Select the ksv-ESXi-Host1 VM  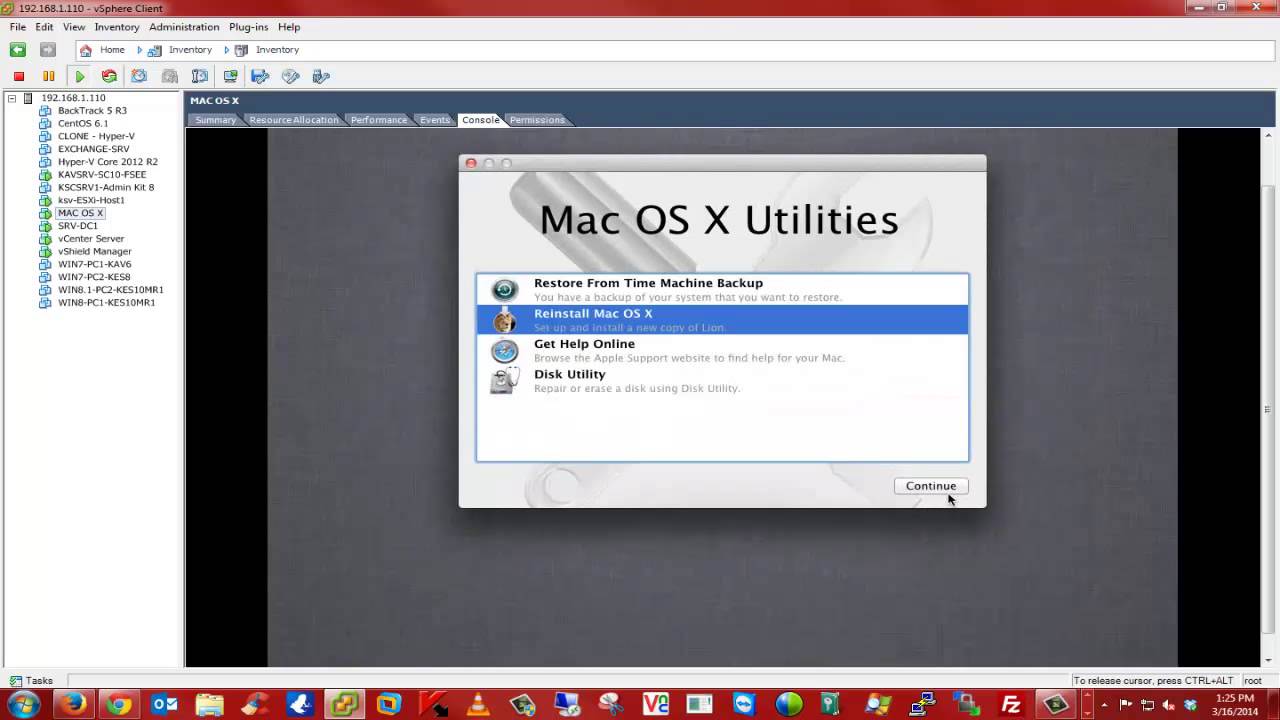91,200
